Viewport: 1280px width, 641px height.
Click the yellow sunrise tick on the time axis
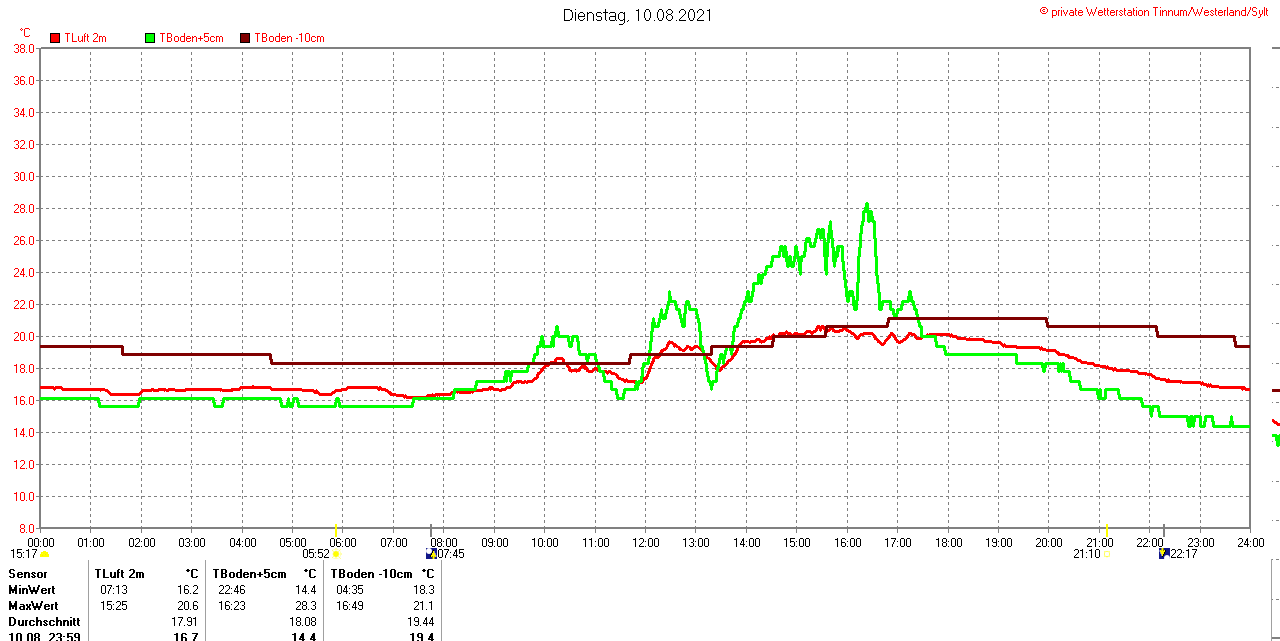click(x=337, y=528)
